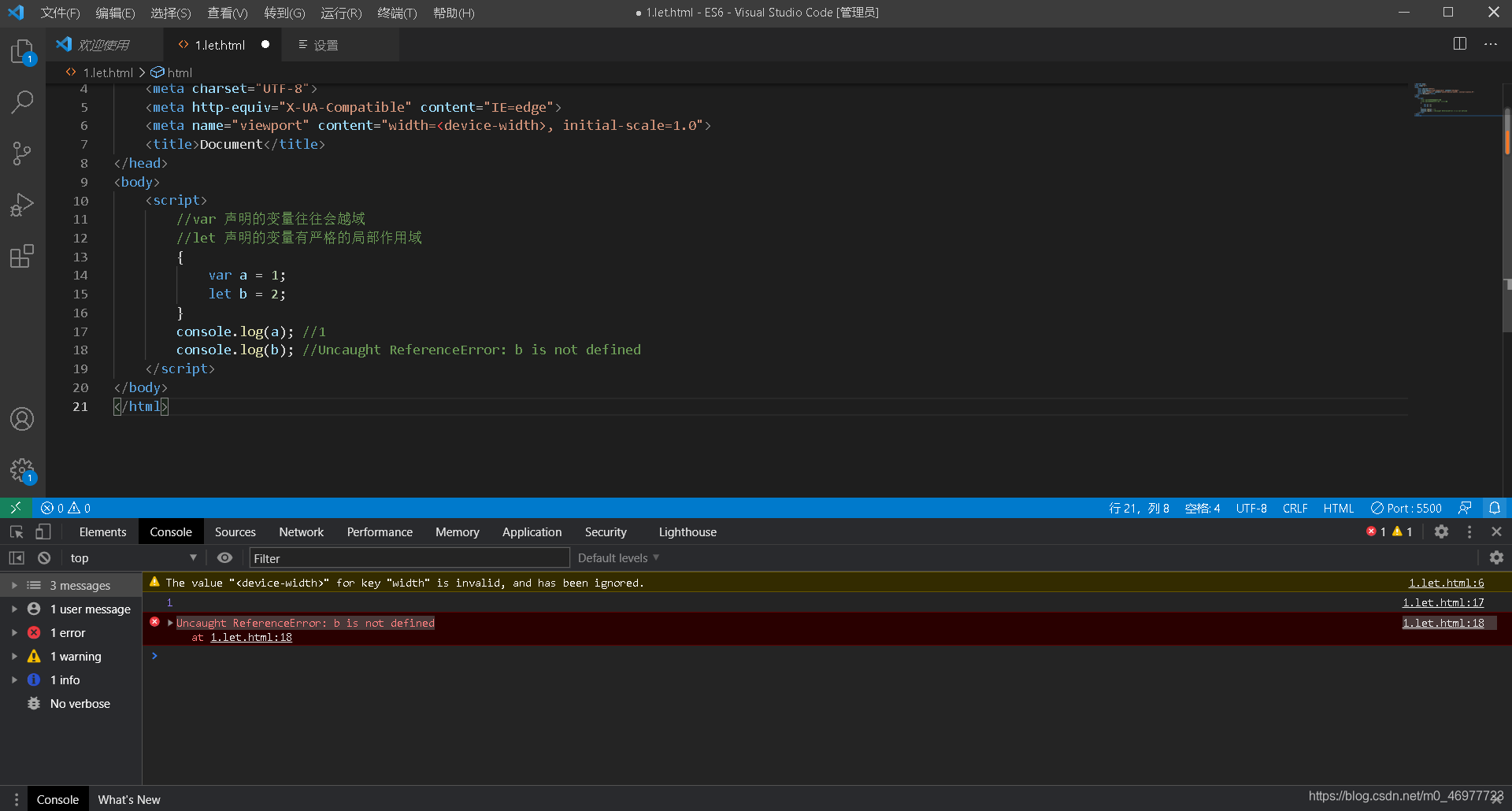This screenshot has height=811, width=1512.
Task: Click the 行 21, 列 8 cursor position
Action: (1139, 508)
